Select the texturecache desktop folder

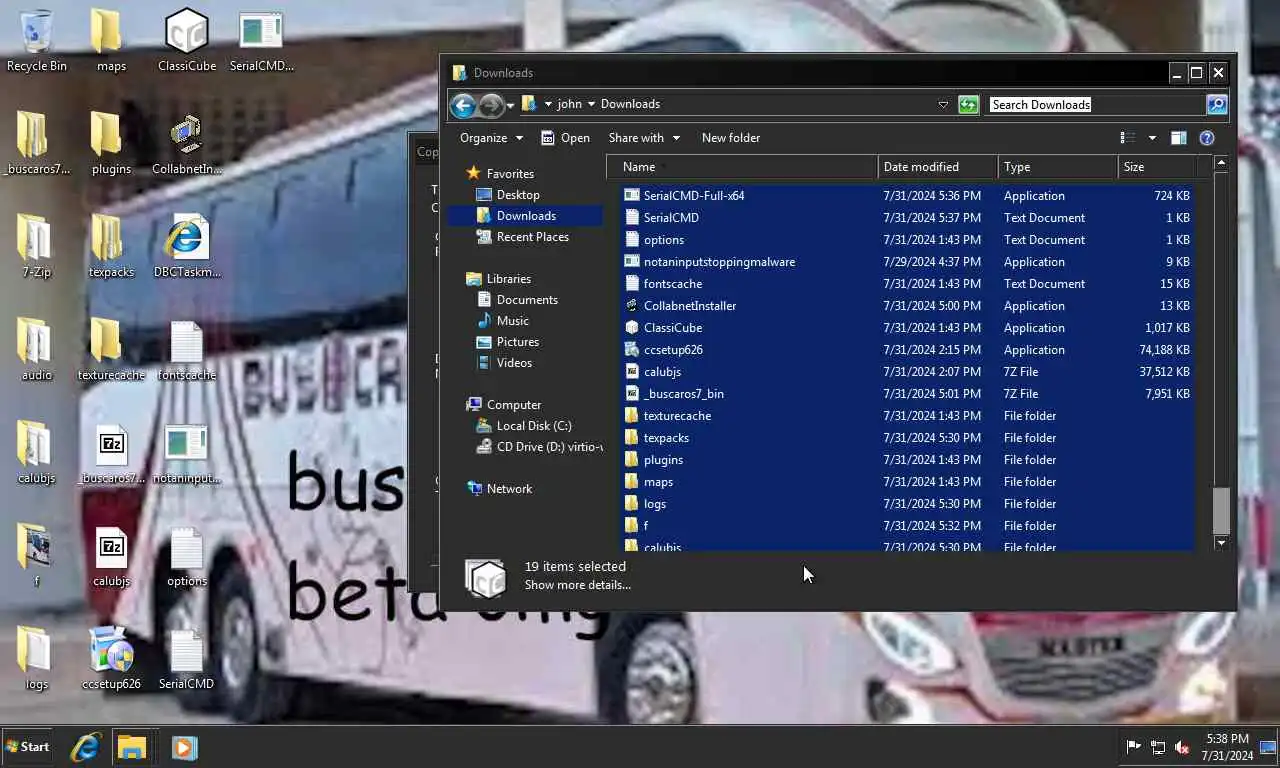[x=111, y=351]
